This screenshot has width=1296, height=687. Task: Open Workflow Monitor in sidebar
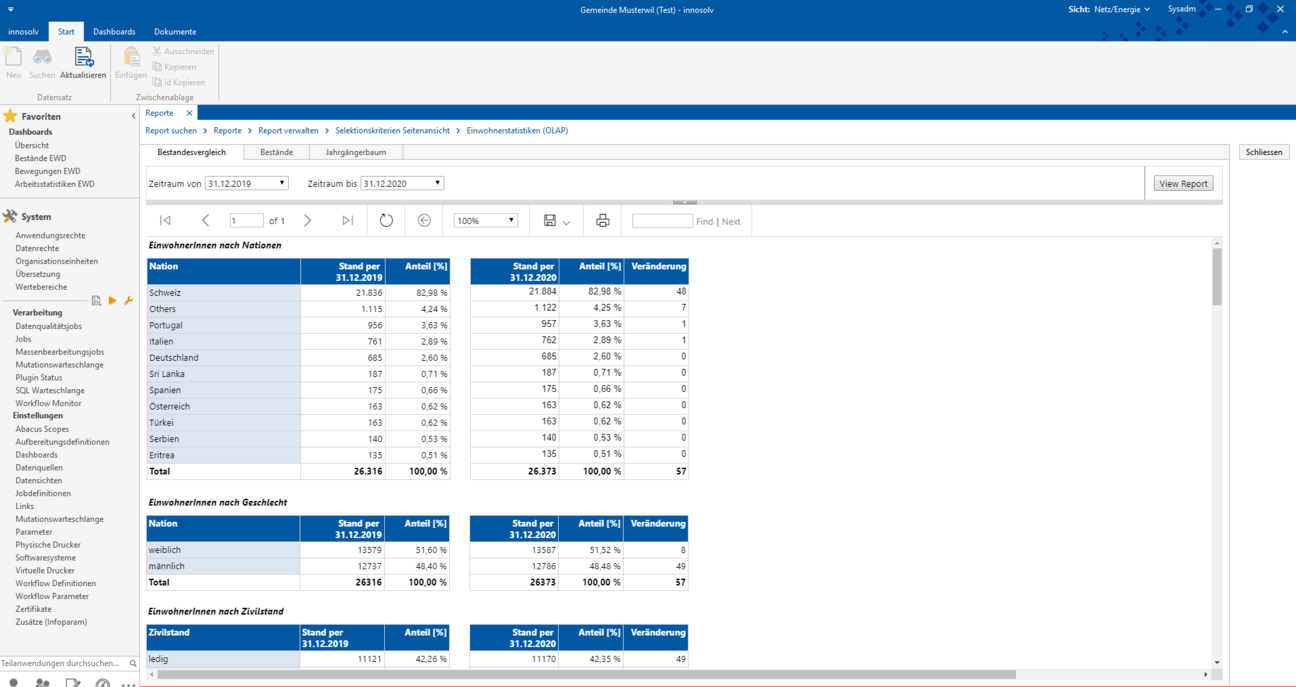[x=48, y=404]
